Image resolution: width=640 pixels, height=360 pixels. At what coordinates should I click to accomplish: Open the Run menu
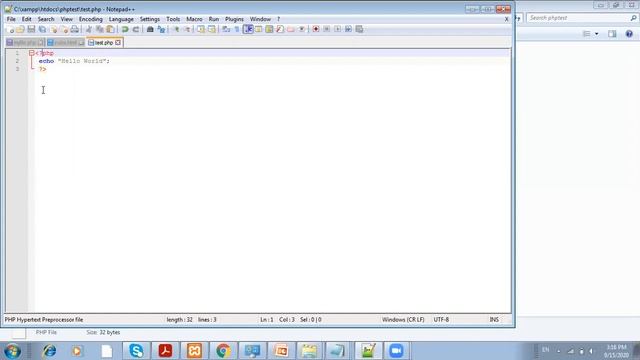pos(213,19)
